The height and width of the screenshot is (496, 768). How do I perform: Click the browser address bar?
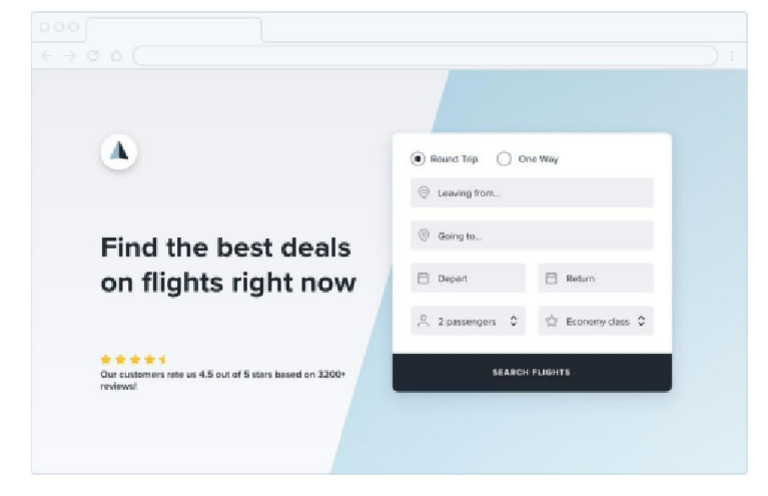click(425, 56)
